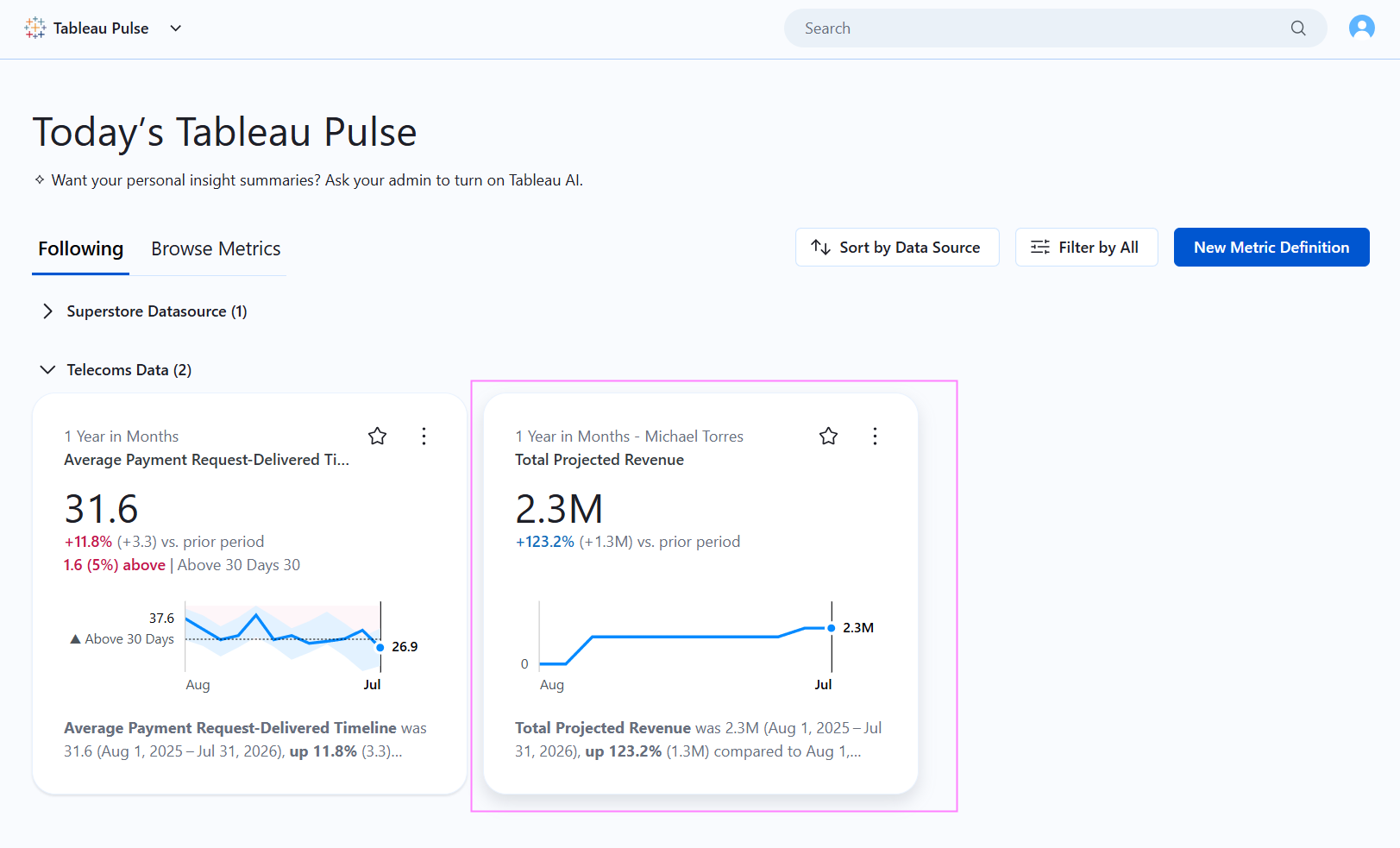This screenshot has height=848, width=1400.
Task: Click the Sort by Data Source button
Action: pos(897,248)
